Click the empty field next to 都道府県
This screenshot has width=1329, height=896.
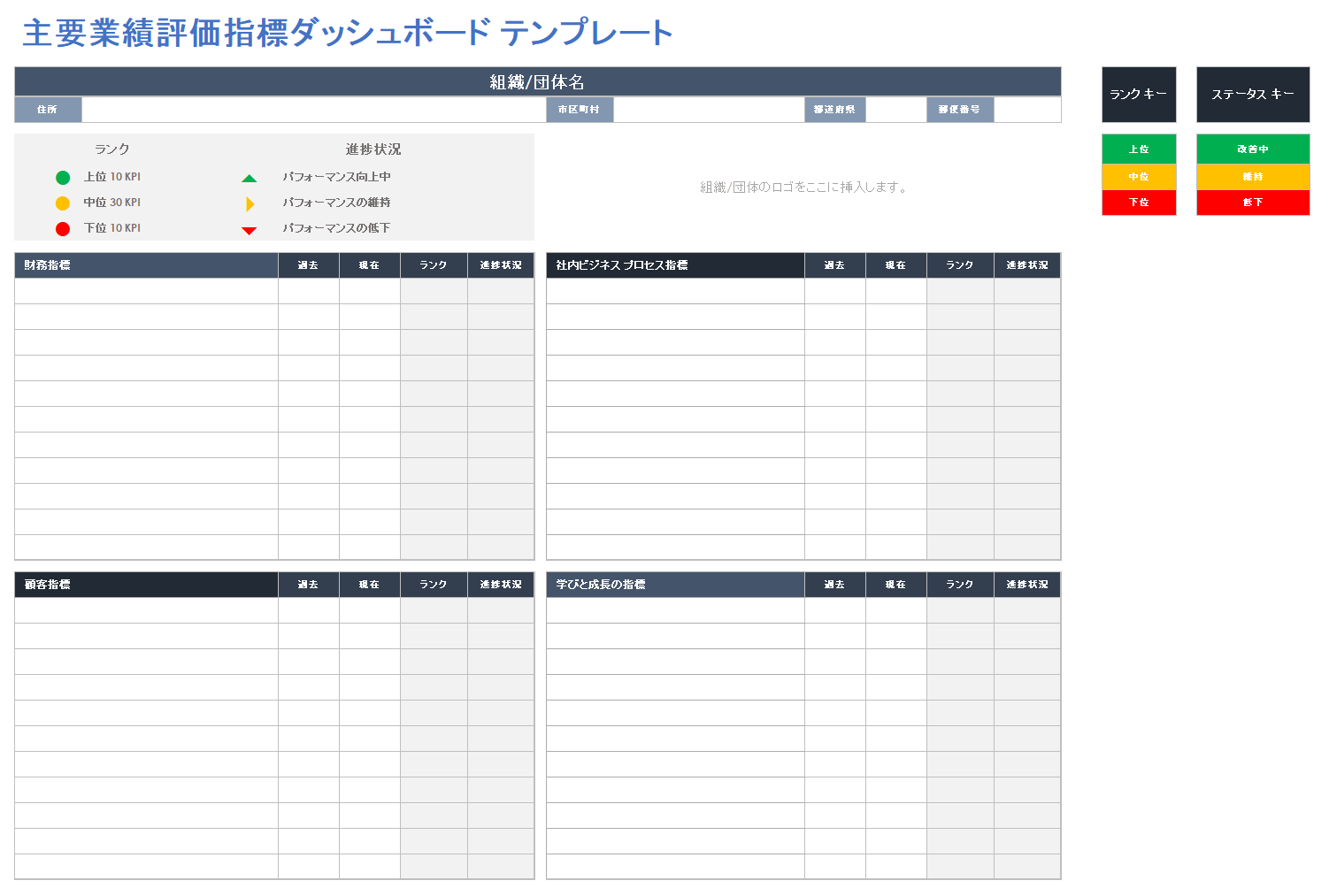[896, 110]
